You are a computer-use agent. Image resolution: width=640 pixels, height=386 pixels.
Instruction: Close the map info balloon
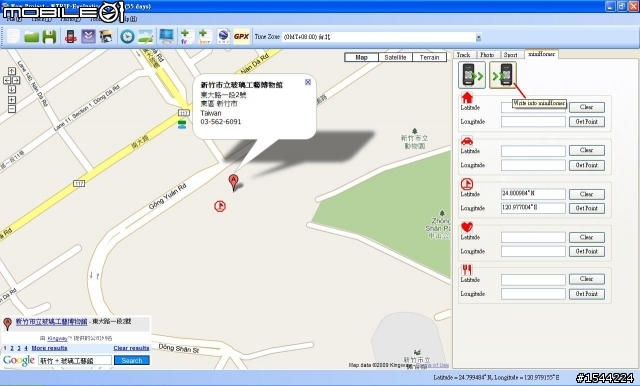308,82
